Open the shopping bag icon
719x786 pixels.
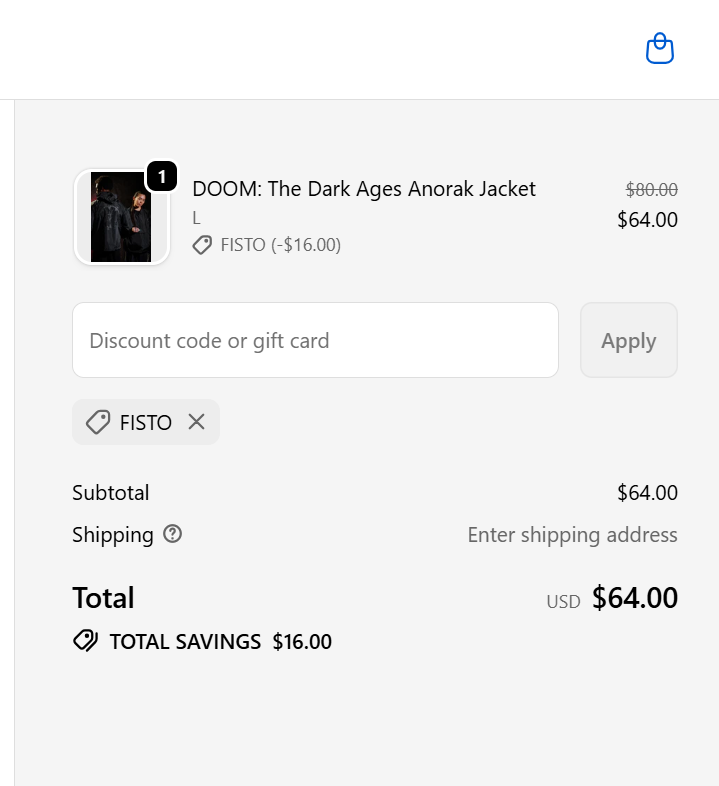(x=660, y=48)
